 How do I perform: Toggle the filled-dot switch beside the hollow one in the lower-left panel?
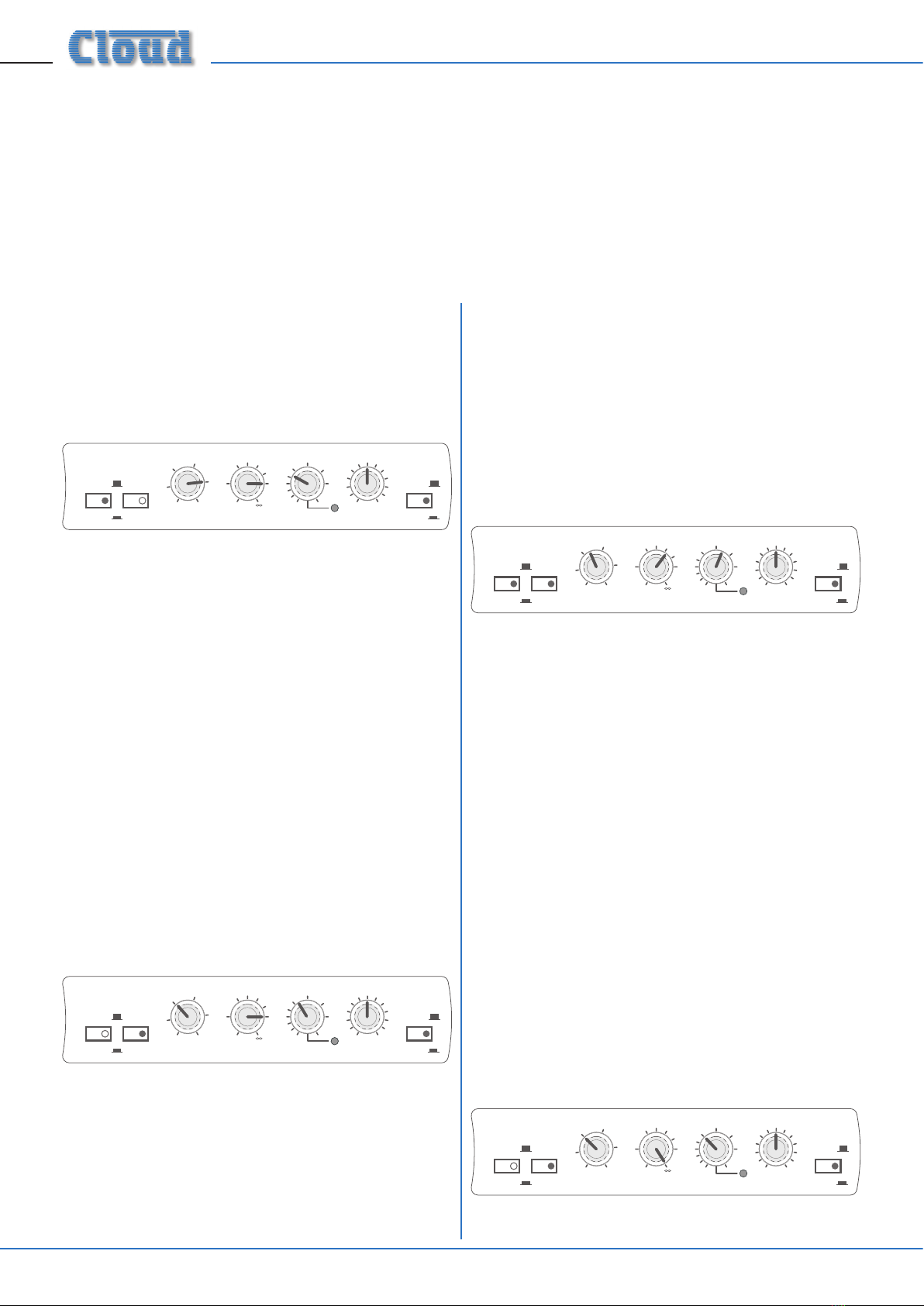[x=136, y=1034]
